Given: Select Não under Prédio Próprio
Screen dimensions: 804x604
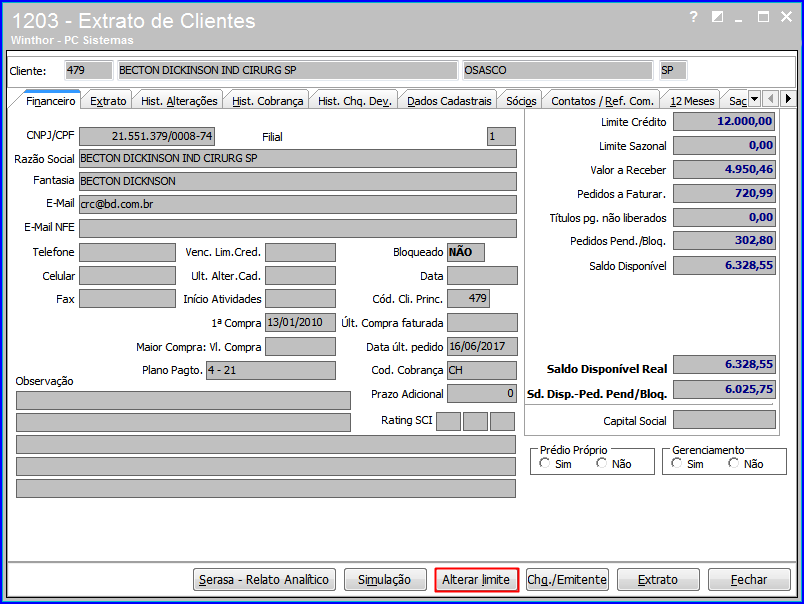Looking at the screenshot, I should (x=601, y=464).
